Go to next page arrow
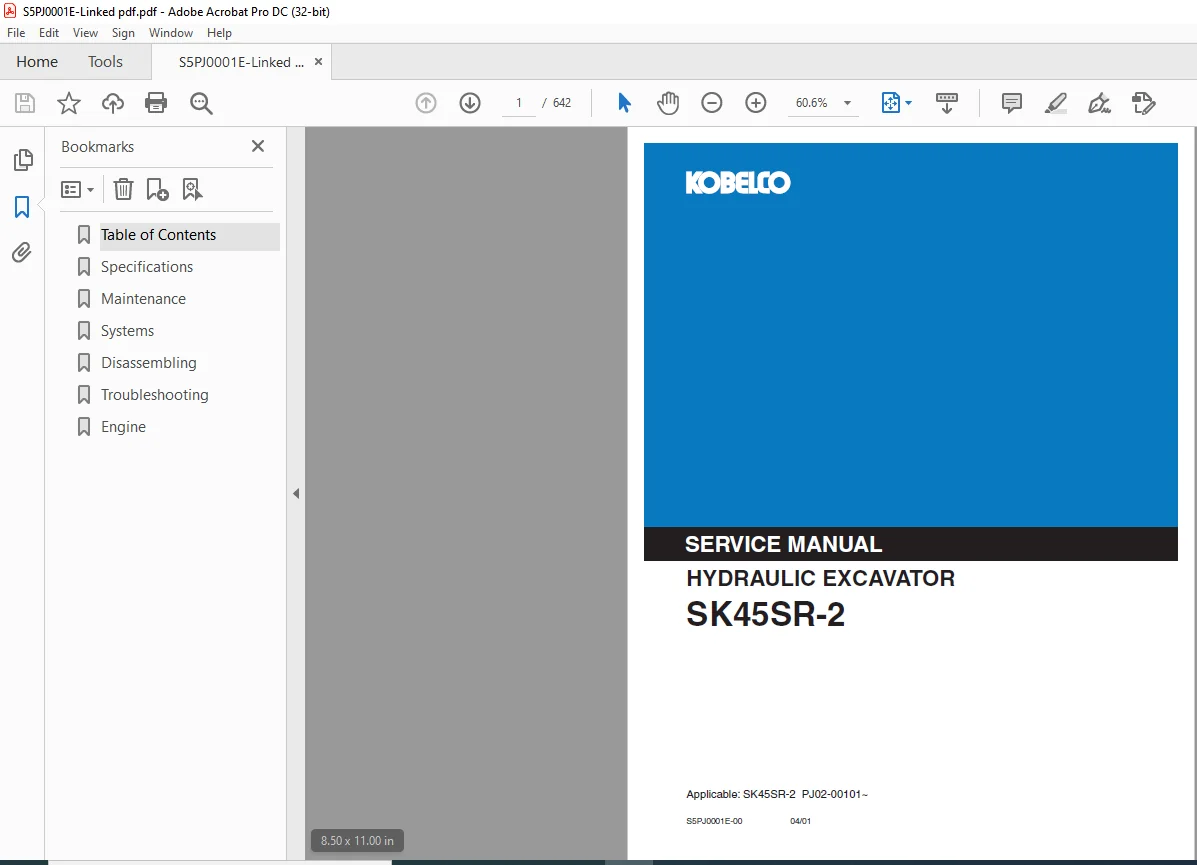Image resolution: width=1197 pixels, height=865 pixels. pyautogui.click(x=470, y=103)
